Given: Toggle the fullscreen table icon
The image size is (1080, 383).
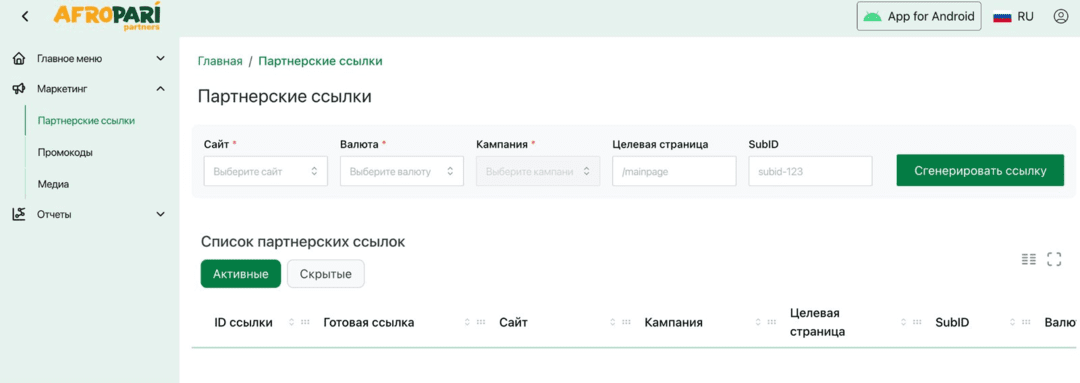Looking at the screenshot, I should pos(1054,259).
